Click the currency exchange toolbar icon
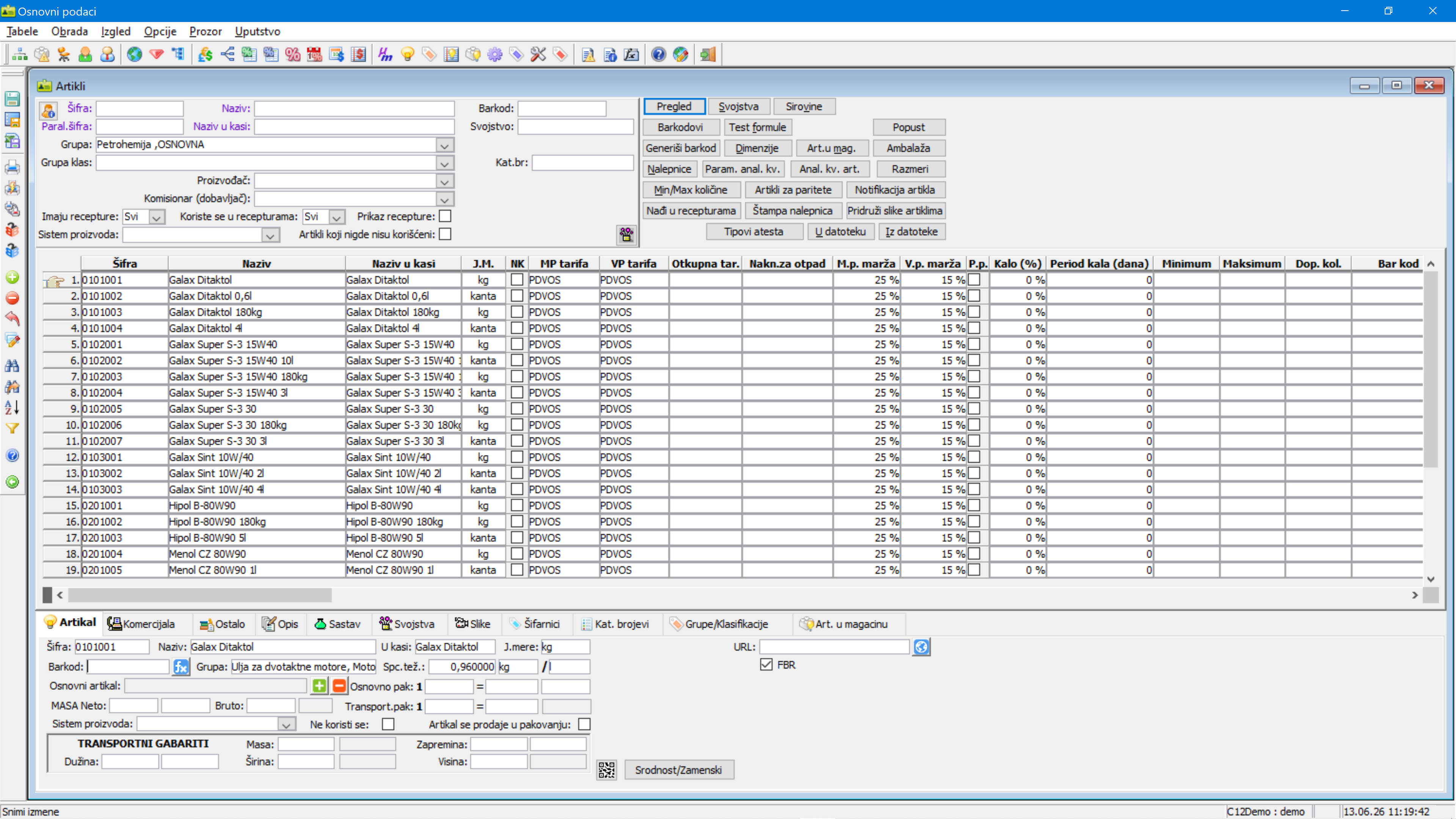Screen dimensions: 1456x819 click(205, 54)
